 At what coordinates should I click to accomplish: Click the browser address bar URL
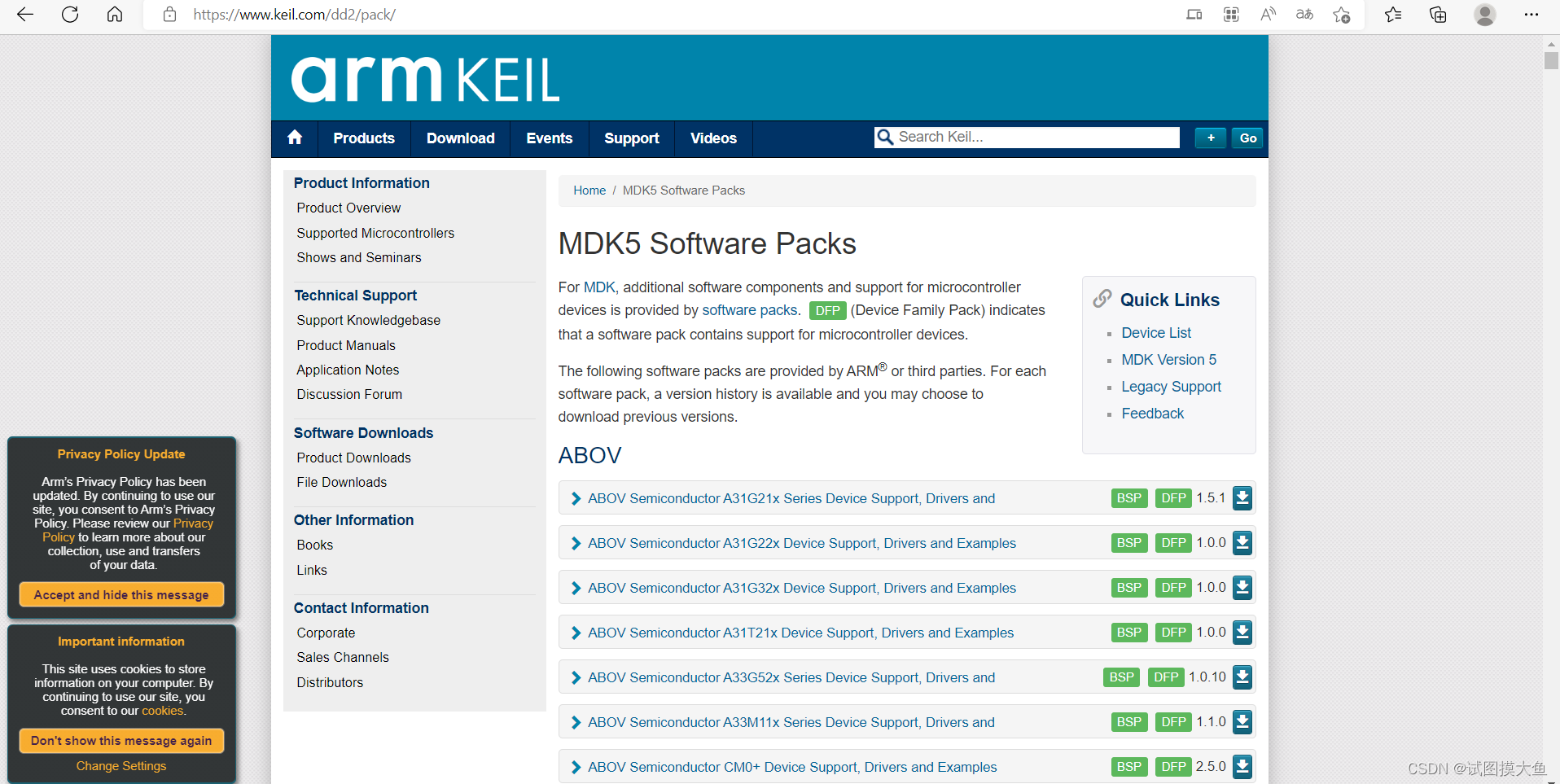294,15
